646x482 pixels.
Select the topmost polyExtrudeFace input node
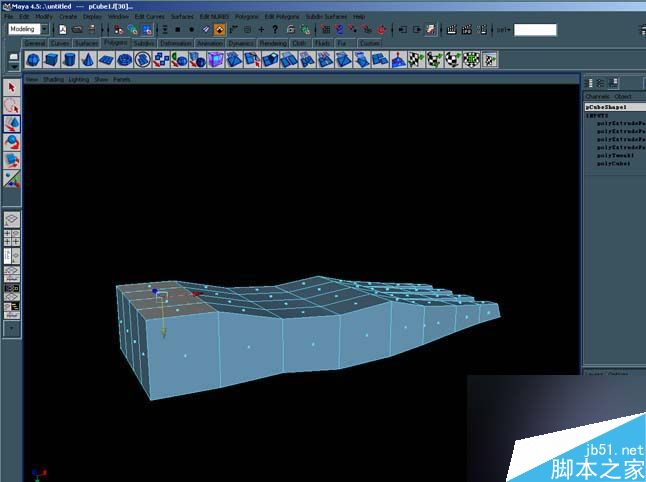tap(621, 123)
